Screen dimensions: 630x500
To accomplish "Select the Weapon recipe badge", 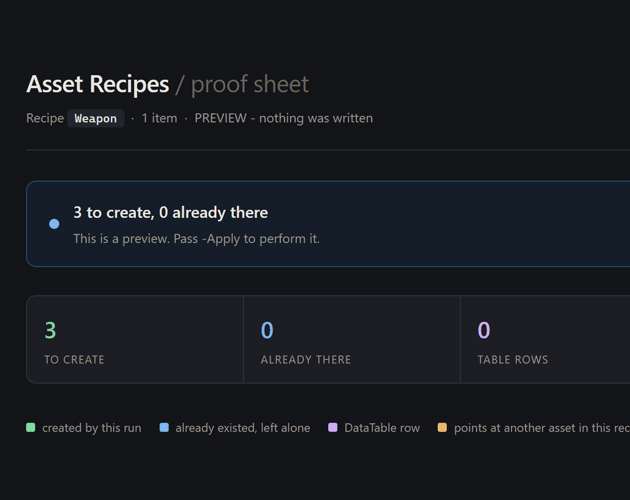I will pos(96,119).
